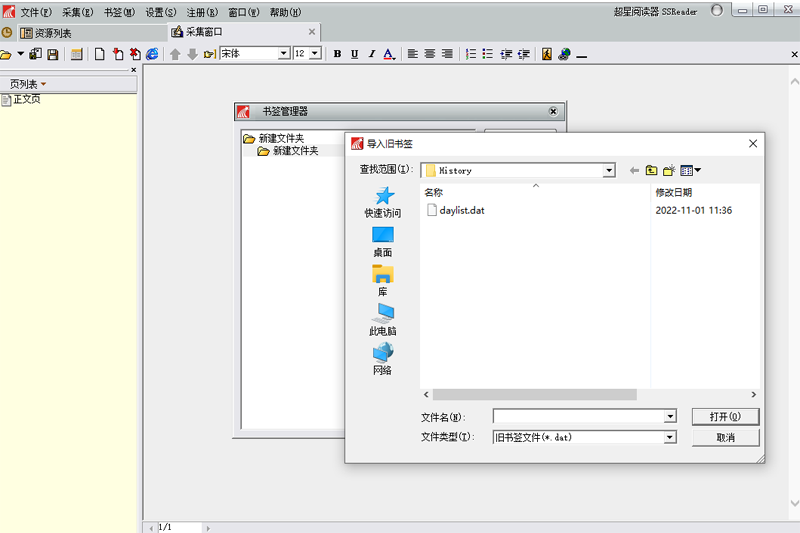Click the up one level folder icon
This screenshot has width=800, height=533.
652,171
